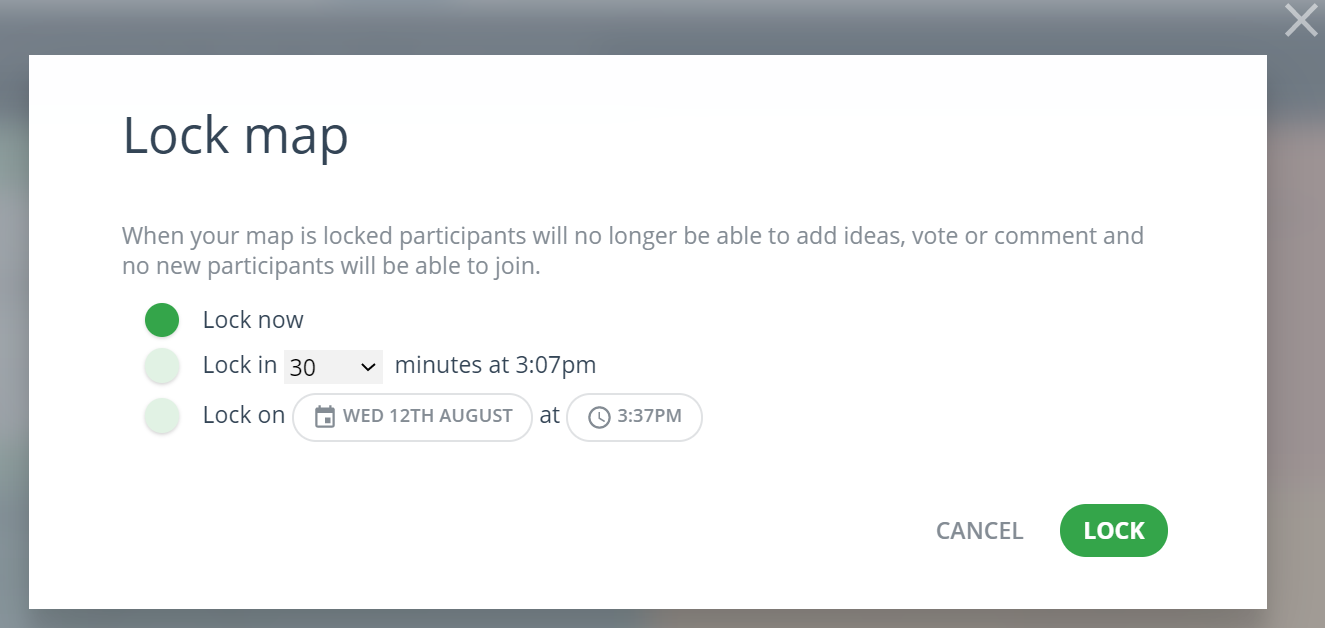Screen dimensions: 1325x628
Task: Close the Lock map dialog with X
Action: [1301, 20]
